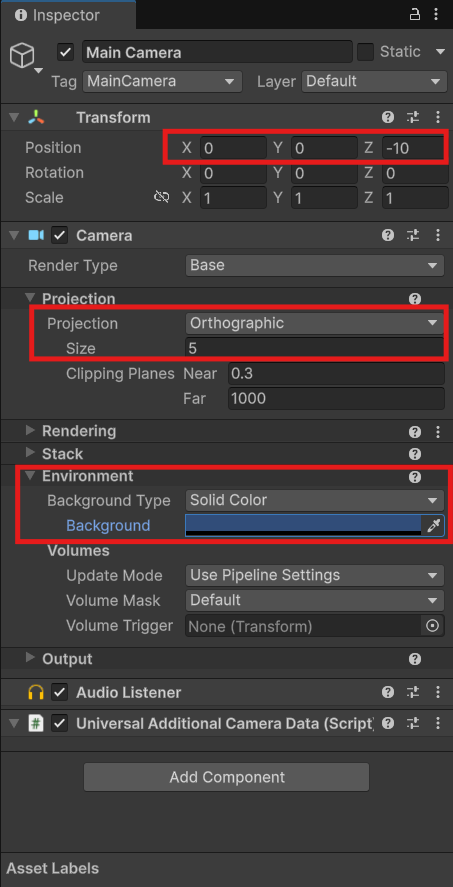Click the Inspector lock icon
This screenshot has height=887, width=453.
(x=415, y=15)
